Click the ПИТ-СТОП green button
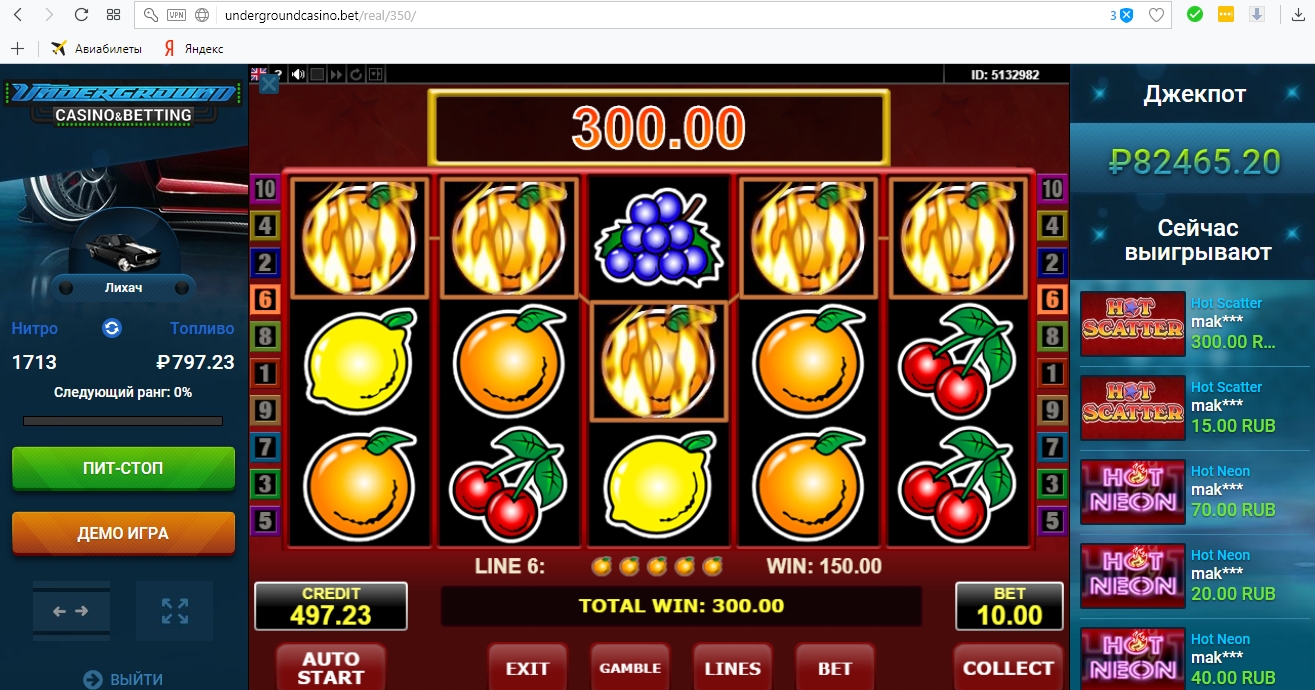 124,468
